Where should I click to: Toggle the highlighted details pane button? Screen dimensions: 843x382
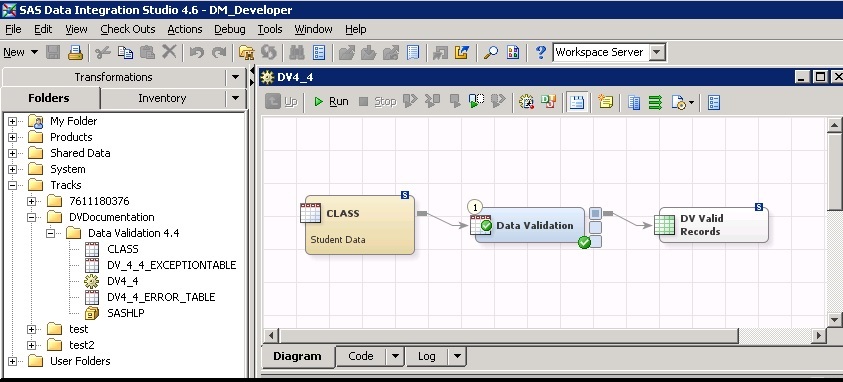(x=577, y=102)
